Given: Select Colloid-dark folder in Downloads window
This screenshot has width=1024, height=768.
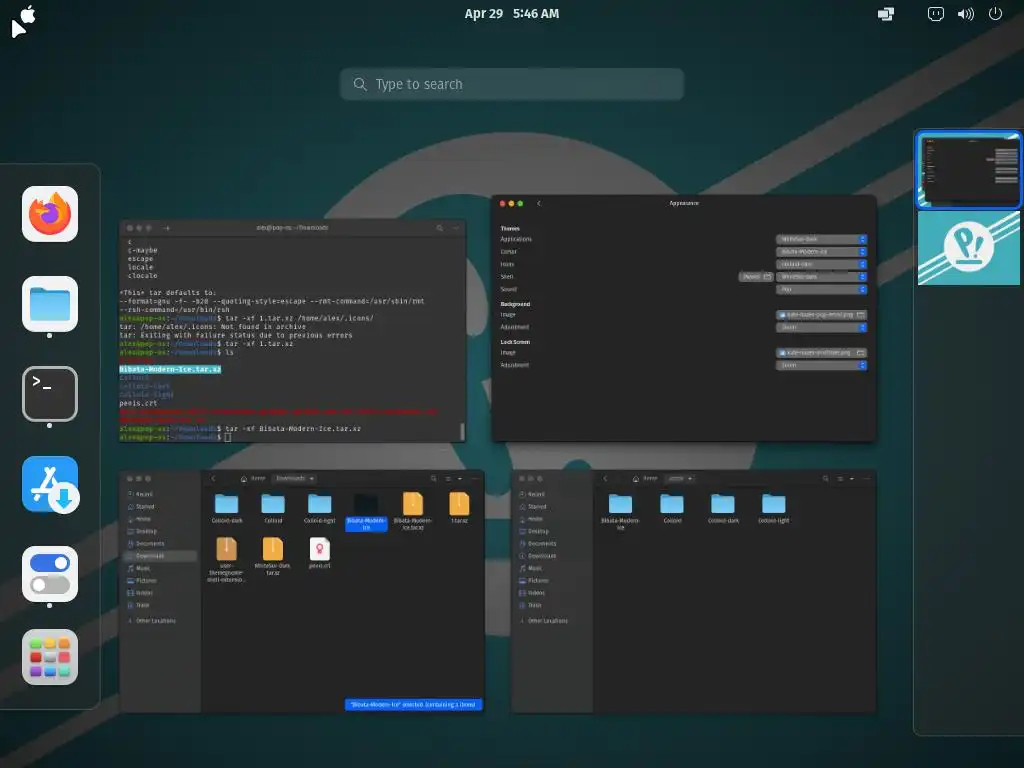Looking at the screenshot, I should click(x=227, y=509).
